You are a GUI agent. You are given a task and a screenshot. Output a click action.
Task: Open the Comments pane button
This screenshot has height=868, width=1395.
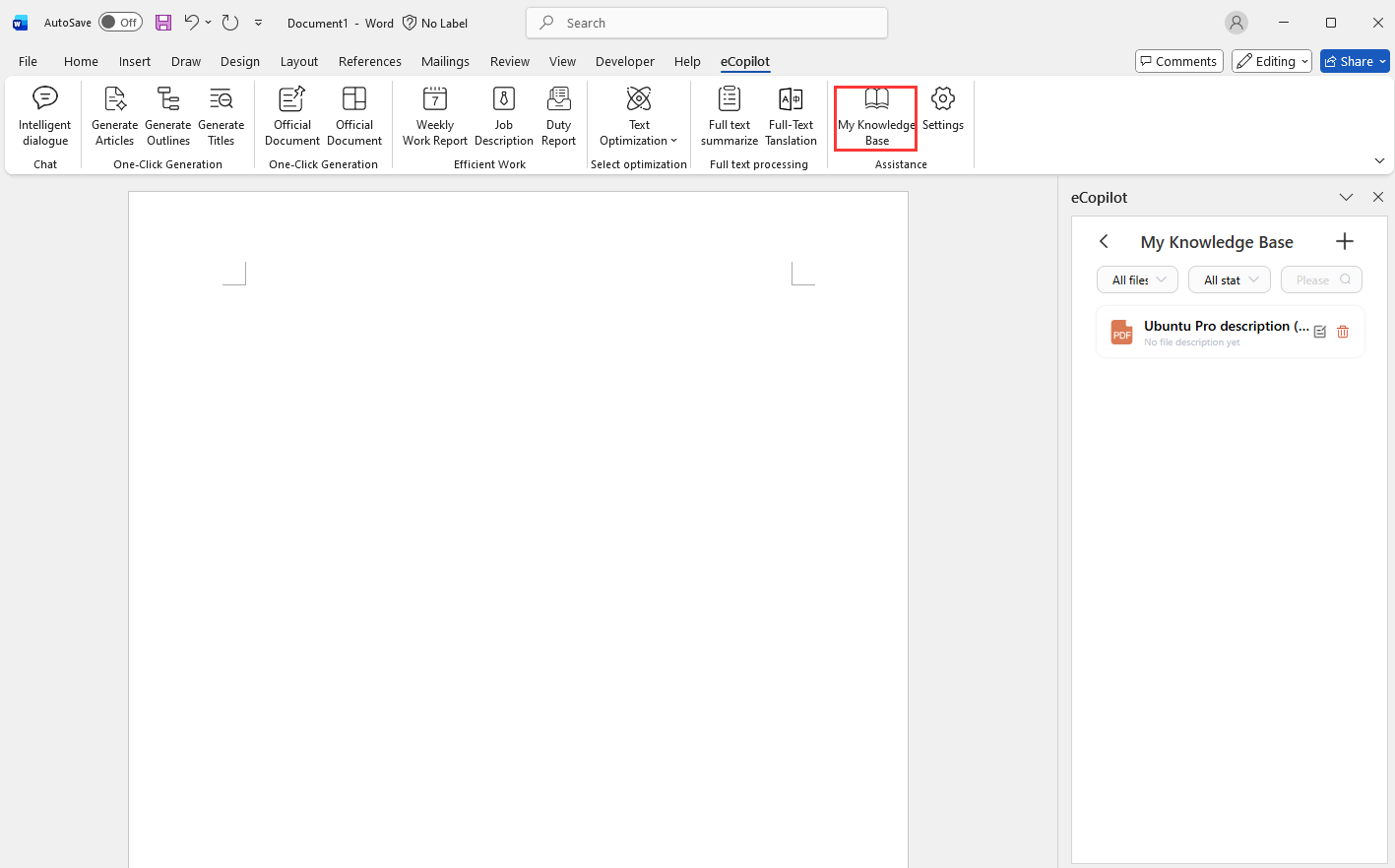click(1178, 61)
